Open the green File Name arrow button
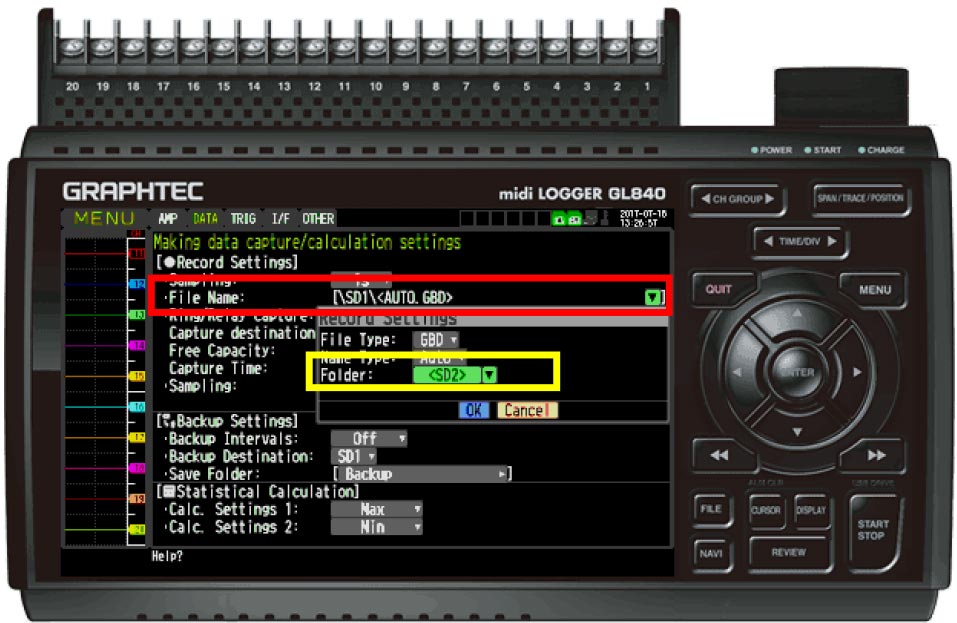 pyautogui.click(x=652, y=298)
